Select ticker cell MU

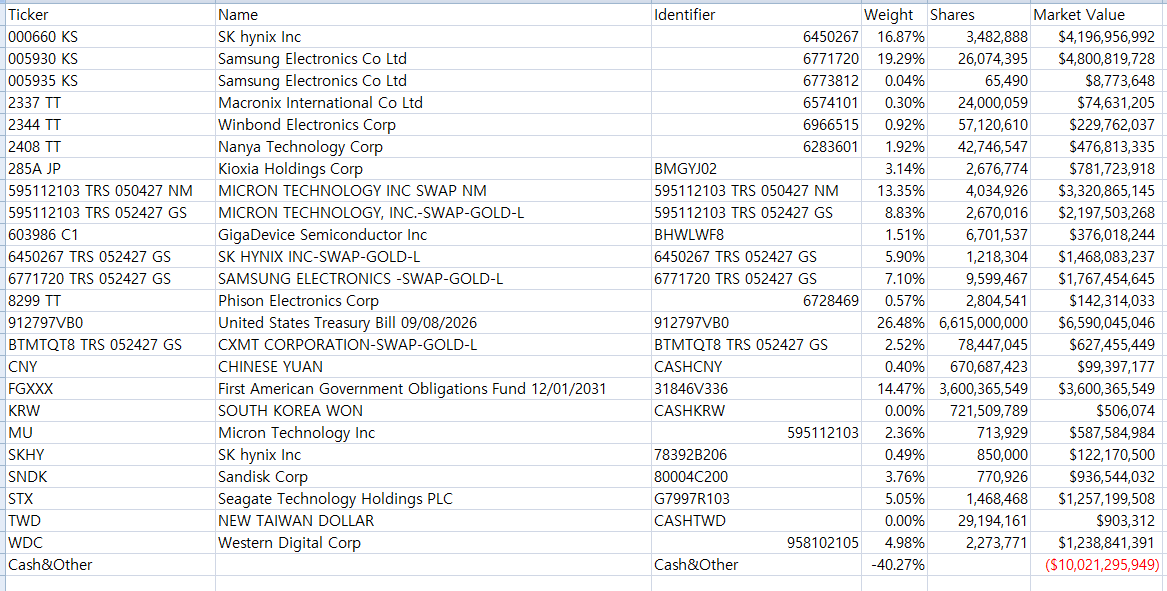pyautogui.click(x=110, y=432)
